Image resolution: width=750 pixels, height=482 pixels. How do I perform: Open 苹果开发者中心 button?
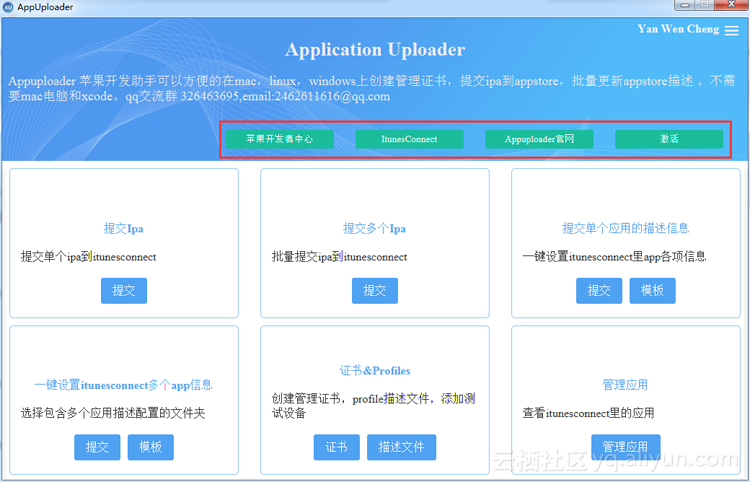click(280, 139)
